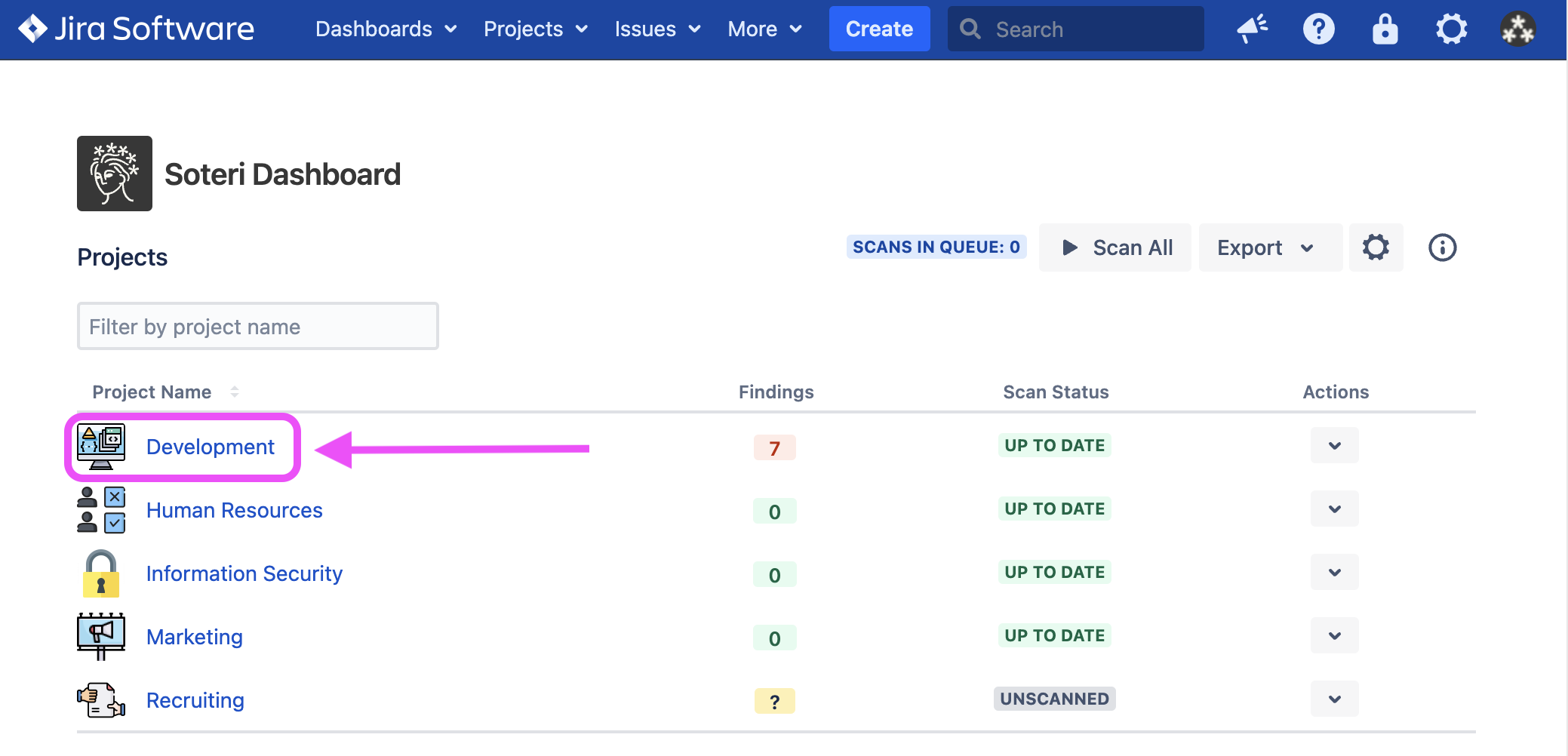Open the feedback megaphone icon
This screenshot has width=1568, height=756.
coord(1252,29)
